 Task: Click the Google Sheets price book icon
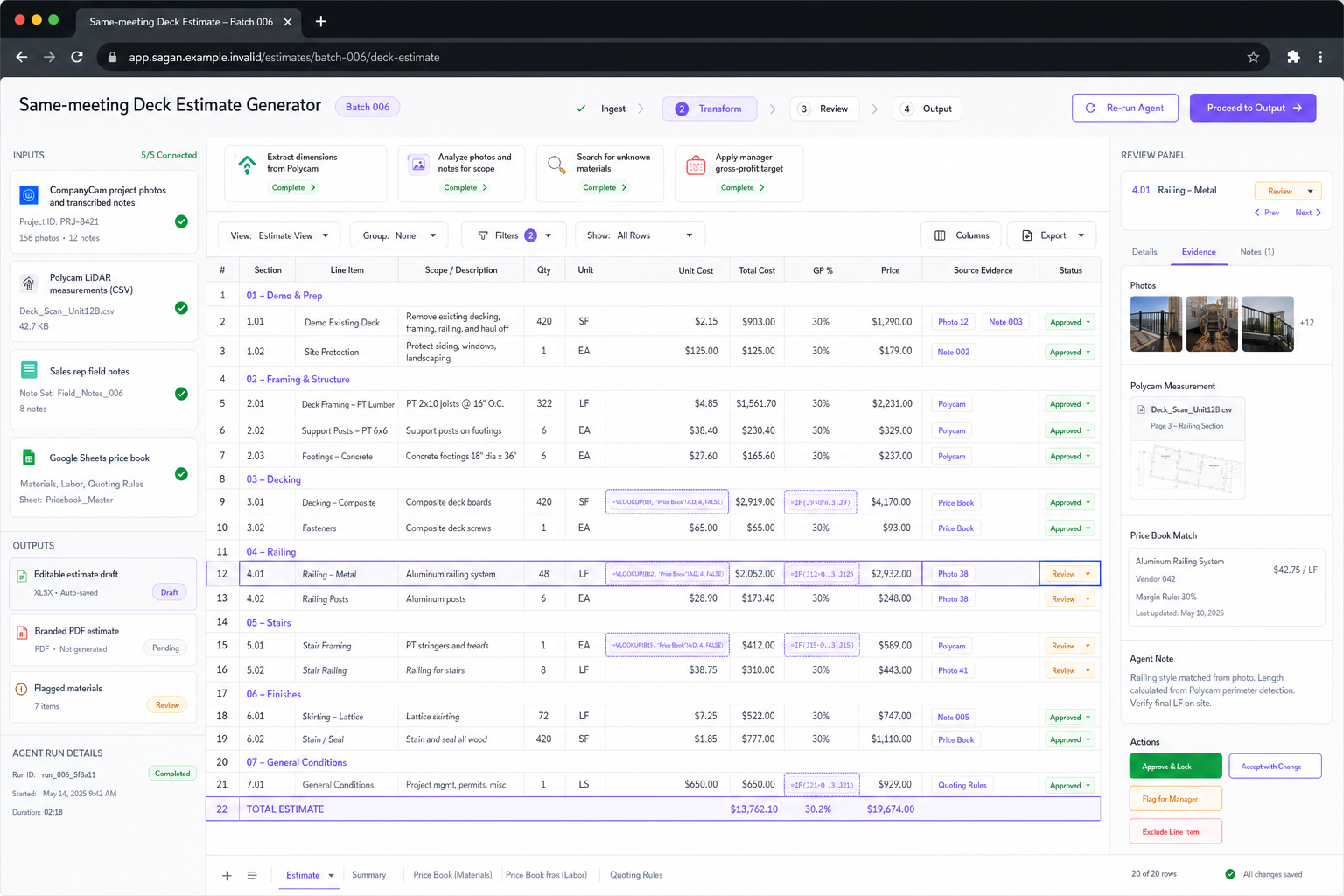(x=29, y=458)
